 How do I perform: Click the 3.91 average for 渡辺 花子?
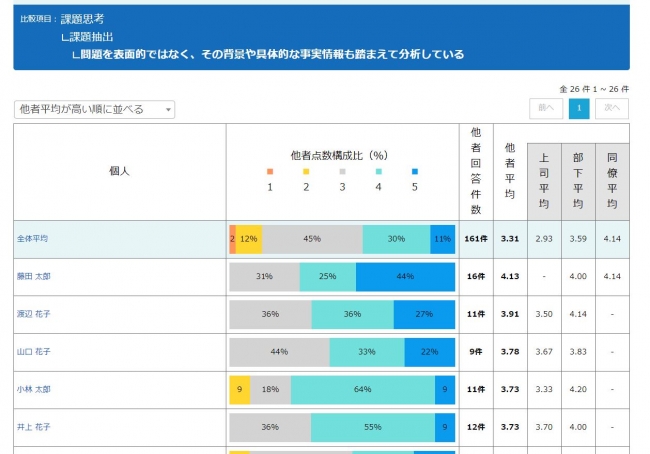point(510,314)
